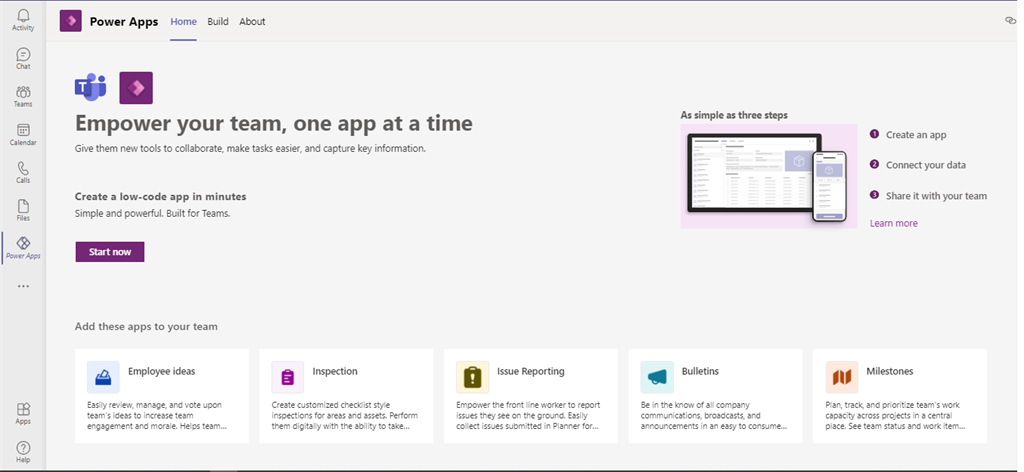The image size is (1024, 472).
Task: Click 'Share it with your team' step
Action: tap(936, 196)
